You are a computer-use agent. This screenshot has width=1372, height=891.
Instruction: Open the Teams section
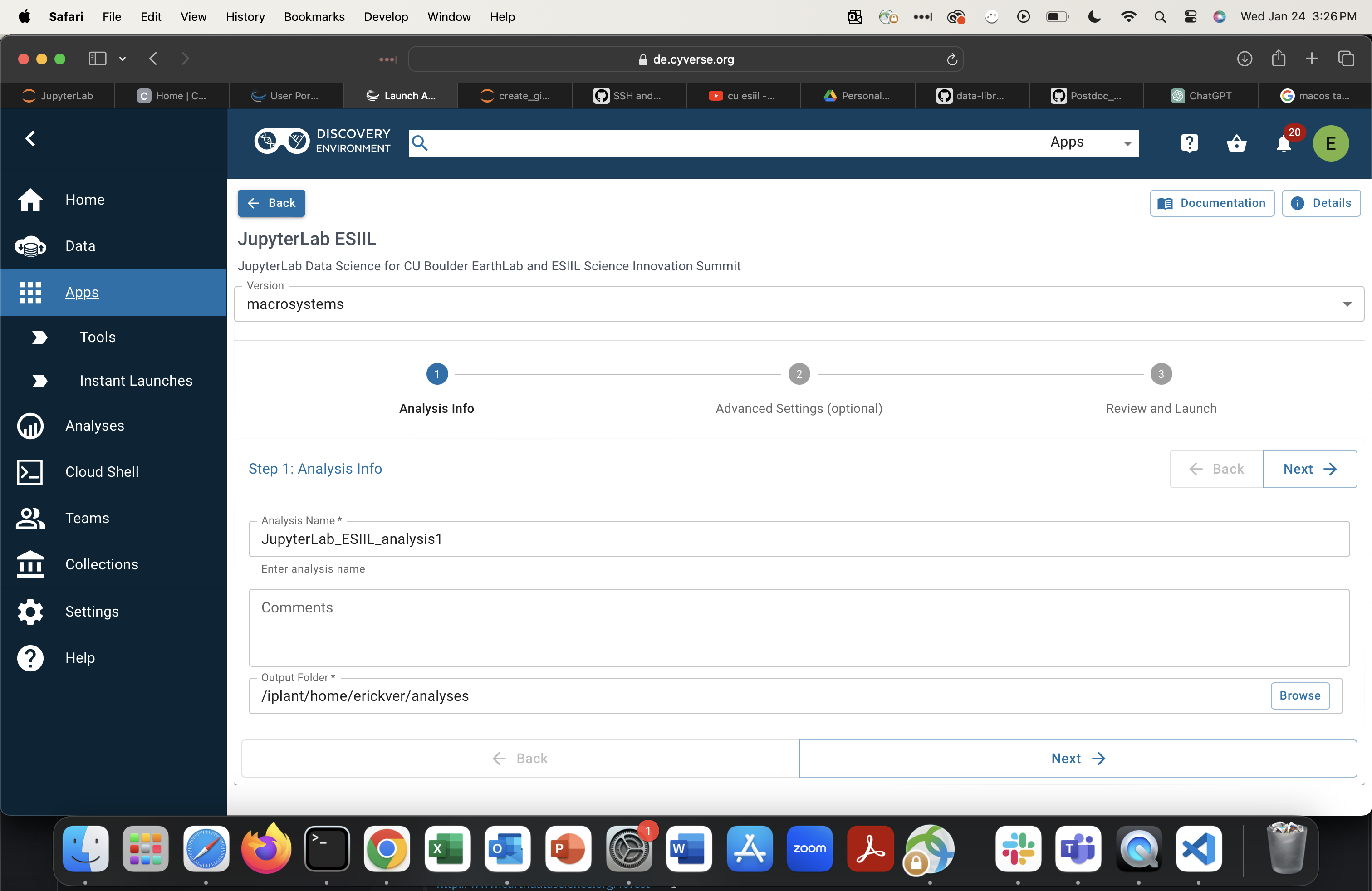point(87,518)
